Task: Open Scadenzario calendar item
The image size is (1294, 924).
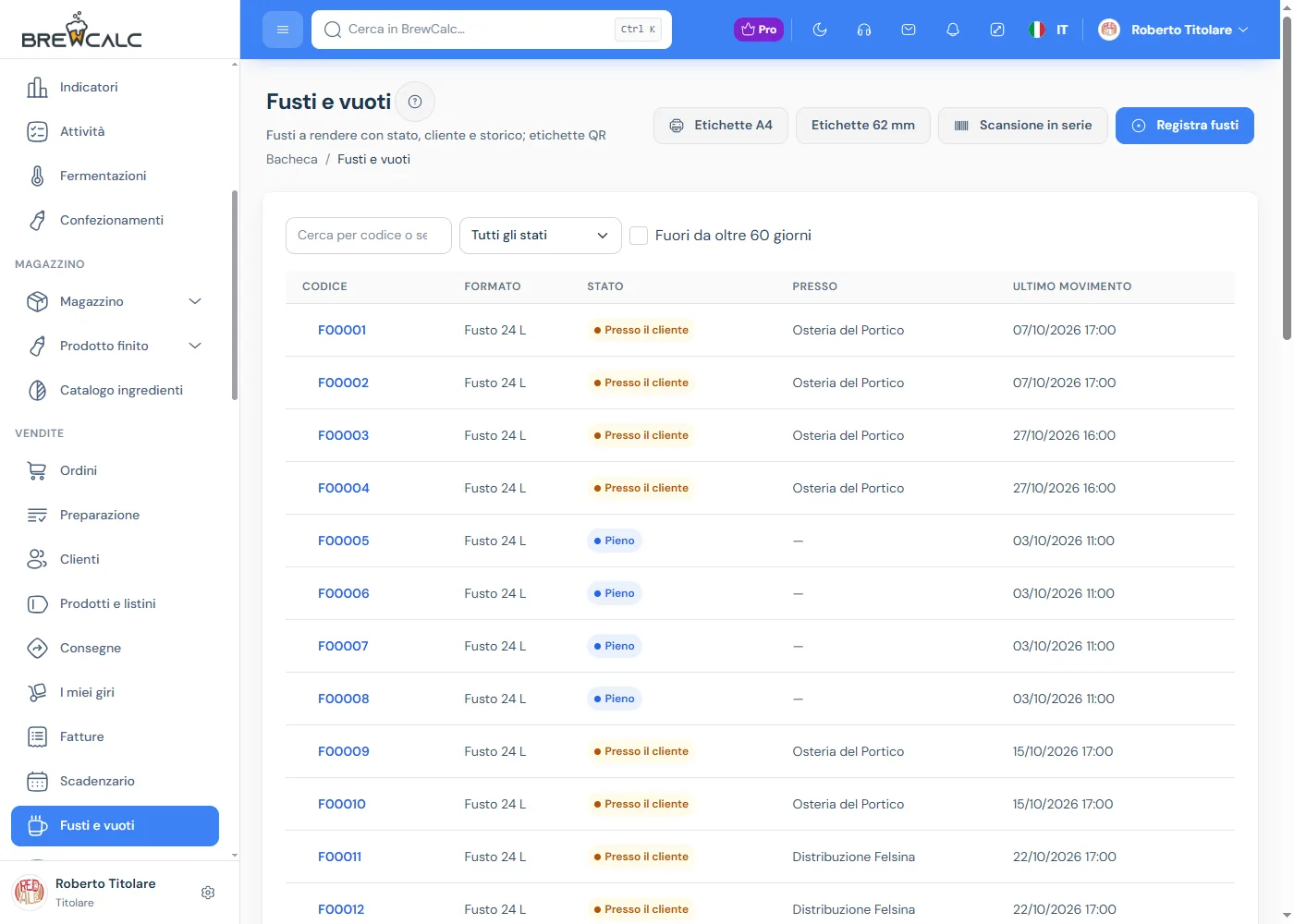Action: [x=115, y=781]
